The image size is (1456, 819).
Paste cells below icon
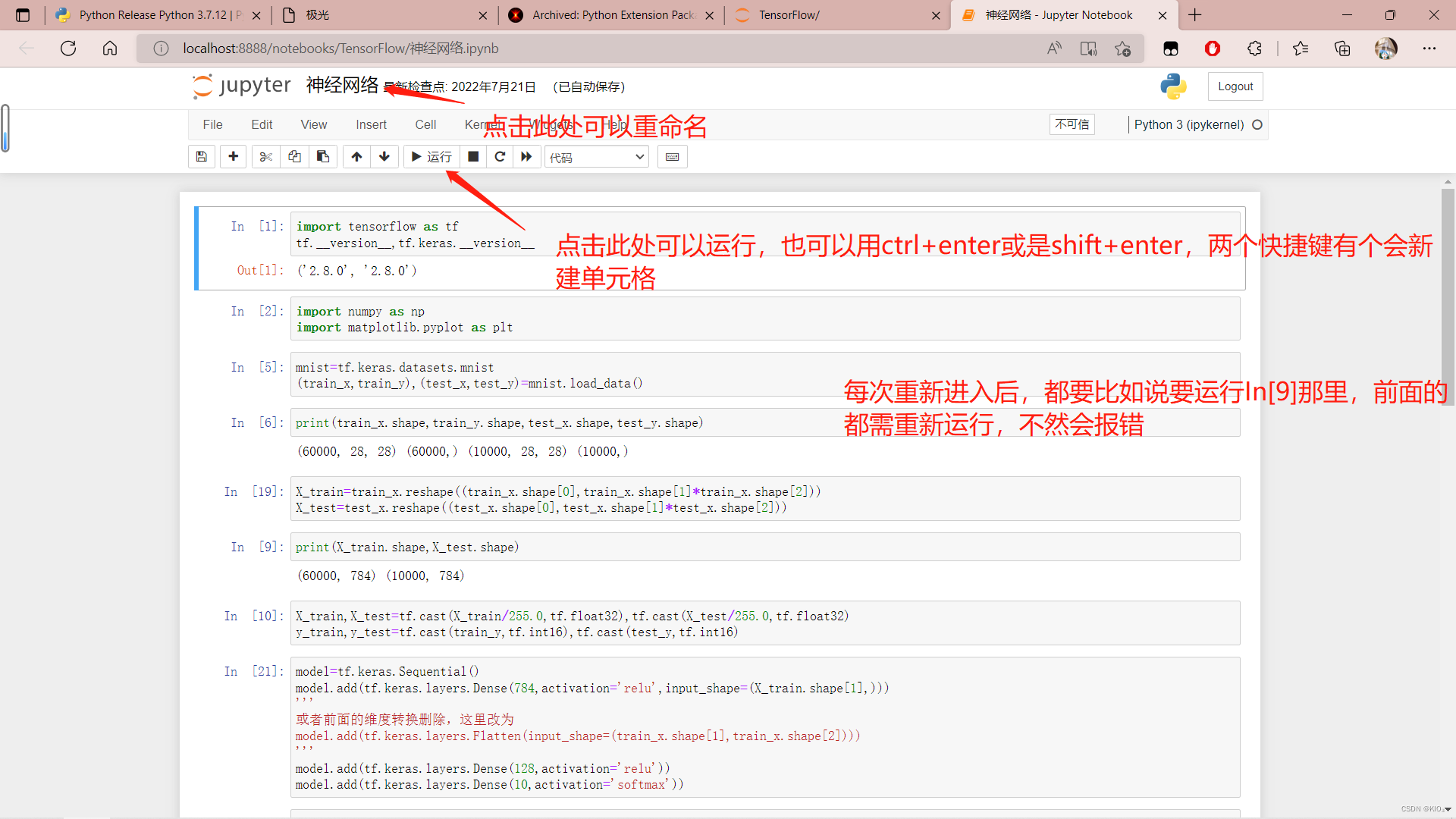[323, 157]
